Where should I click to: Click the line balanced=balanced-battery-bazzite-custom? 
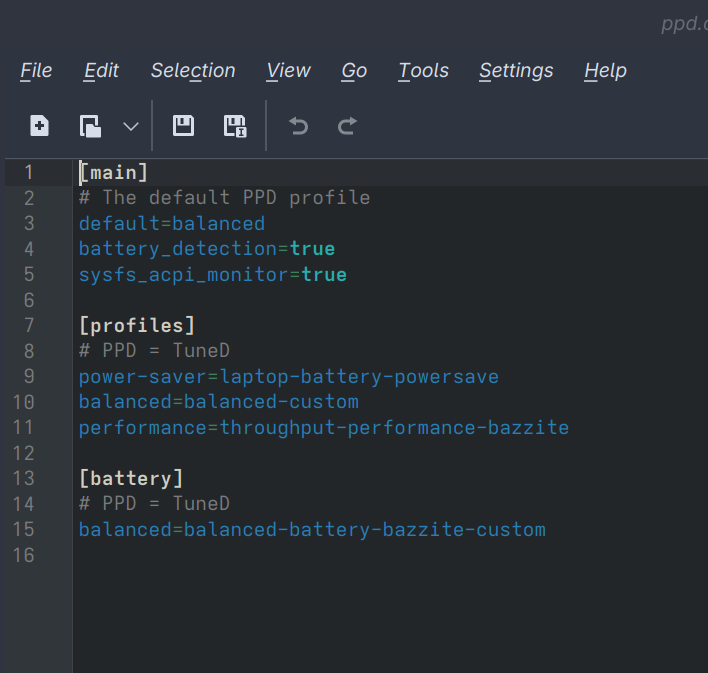pos(312,530)
